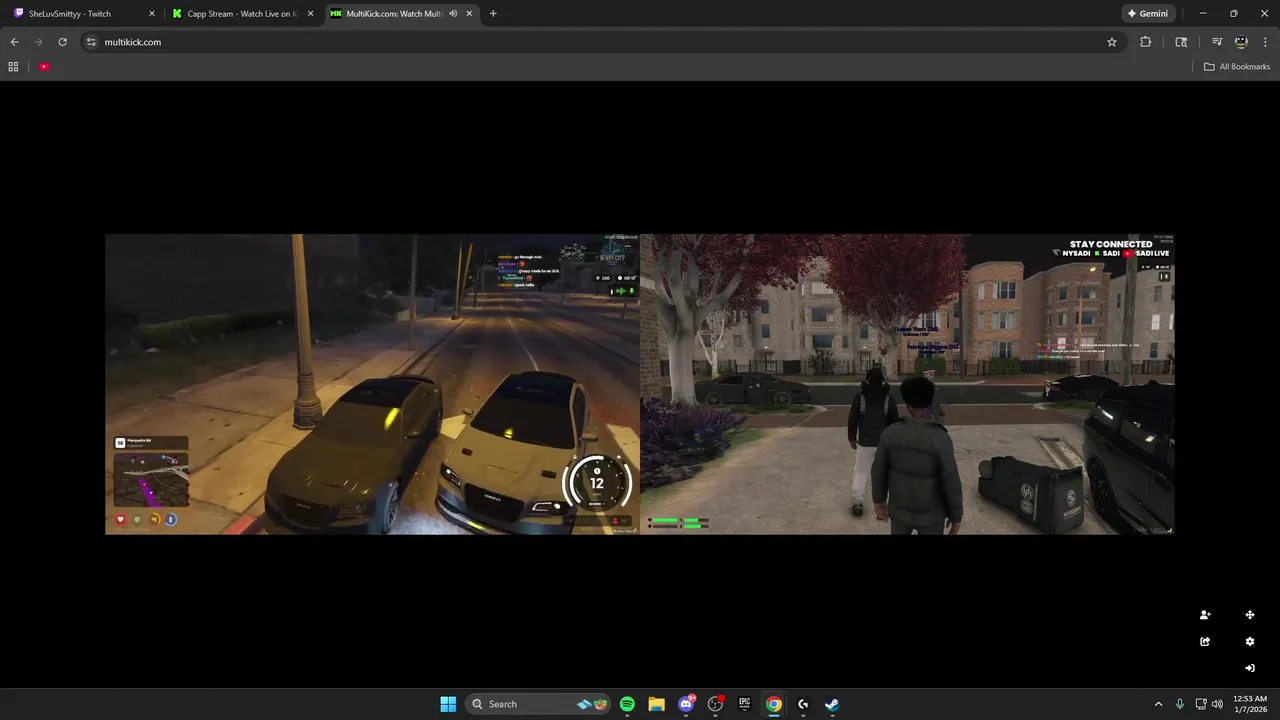Open Chrome three-dot menu
1280x720 pixels.
click(x=1265, y=42)
